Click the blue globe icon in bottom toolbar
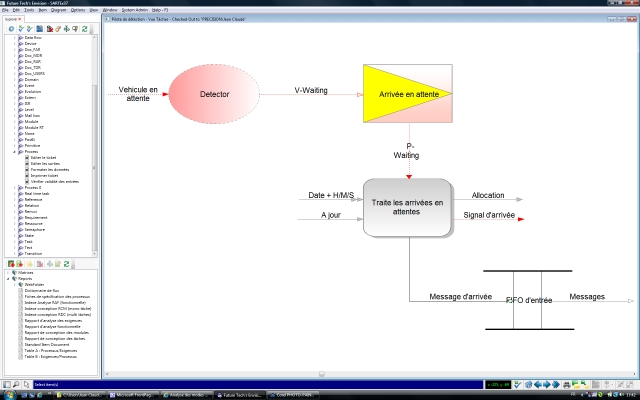Image resolution: width=640 pixels, height=400 pixels. tap(529, 384)
